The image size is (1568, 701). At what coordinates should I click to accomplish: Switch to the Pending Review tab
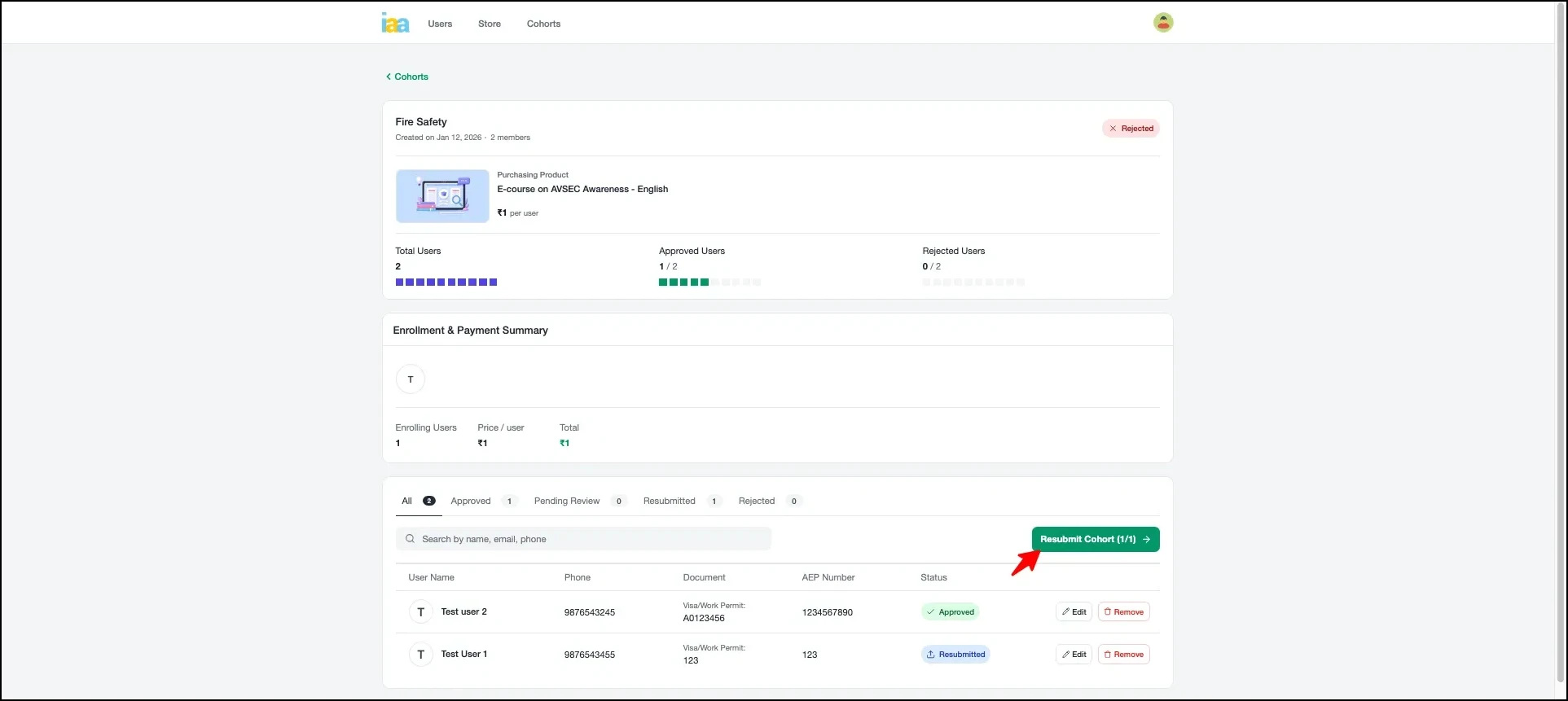tap(567, 501)
